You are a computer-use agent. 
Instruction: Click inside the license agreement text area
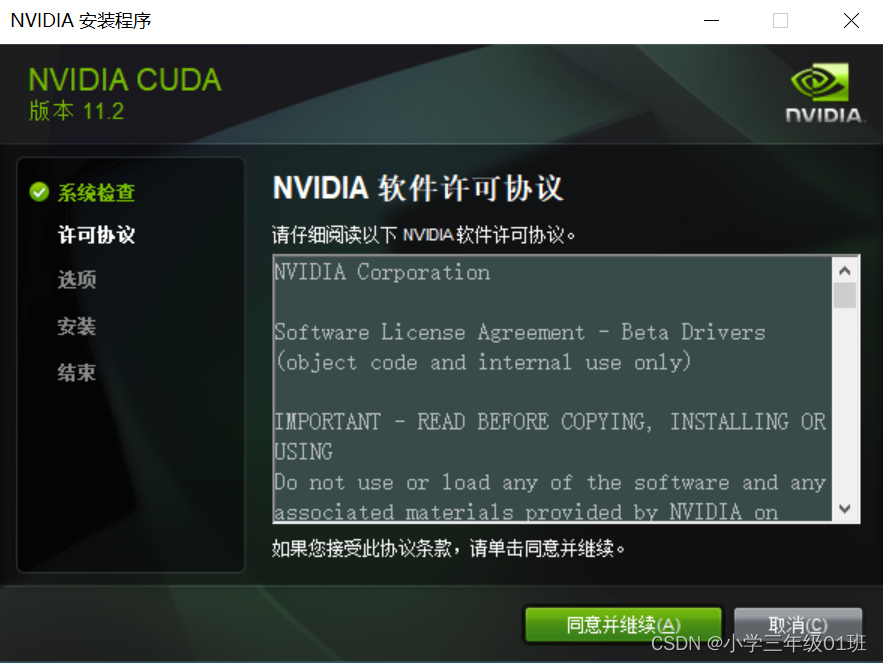coord(550,390)
